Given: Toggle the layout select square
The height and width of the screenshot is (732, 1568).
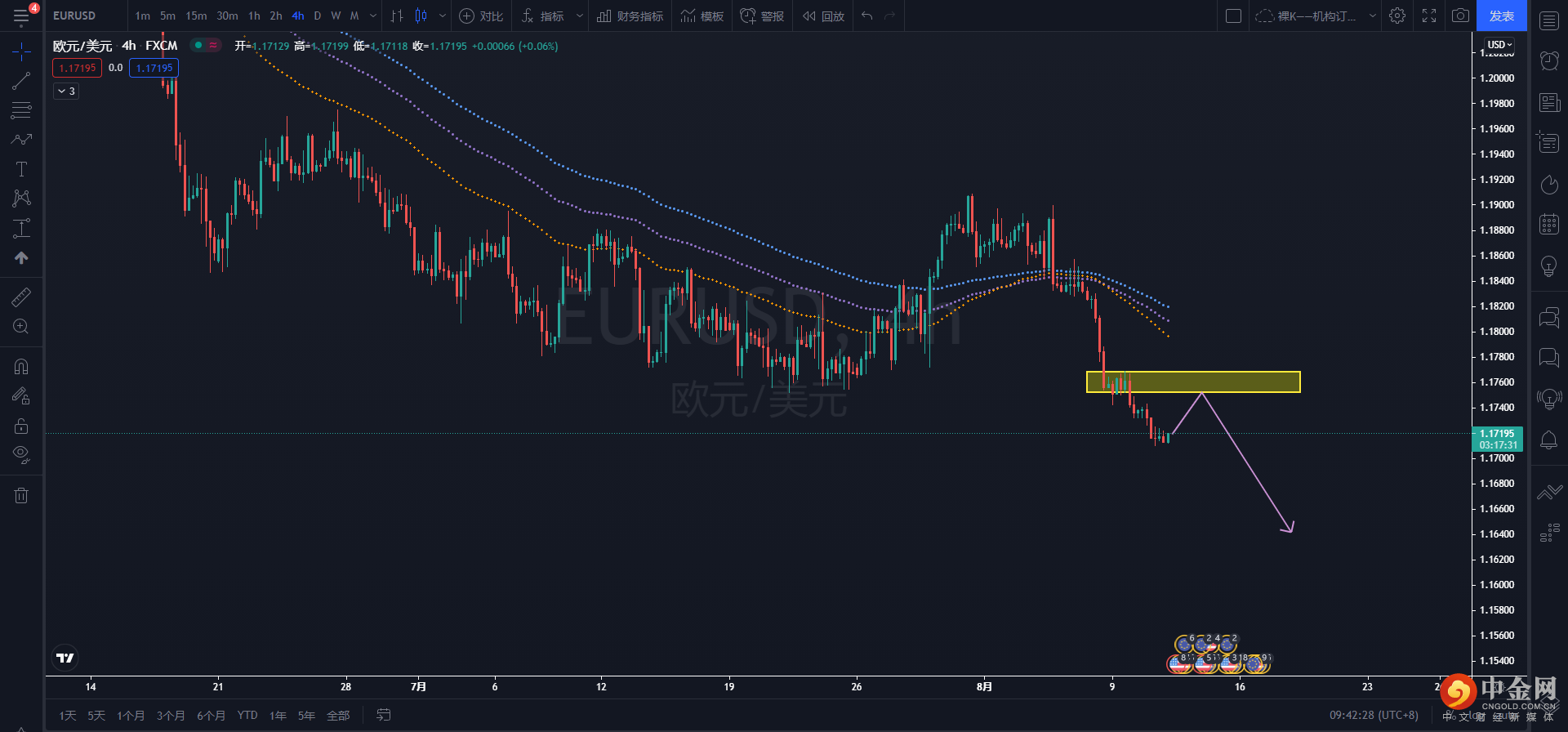Looking at the screenshot, I should click(1234, 16).
